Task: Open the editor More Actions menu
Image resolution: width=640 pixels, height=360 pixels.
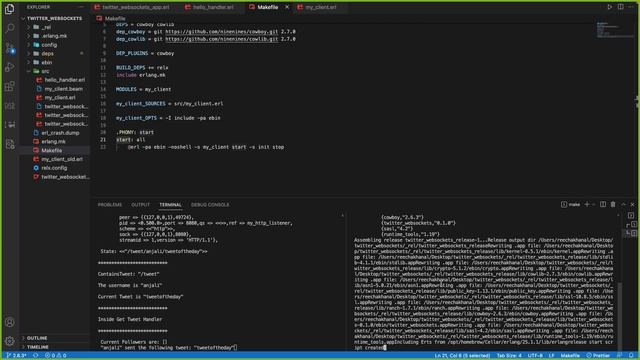Action: [x=631, y=7]
